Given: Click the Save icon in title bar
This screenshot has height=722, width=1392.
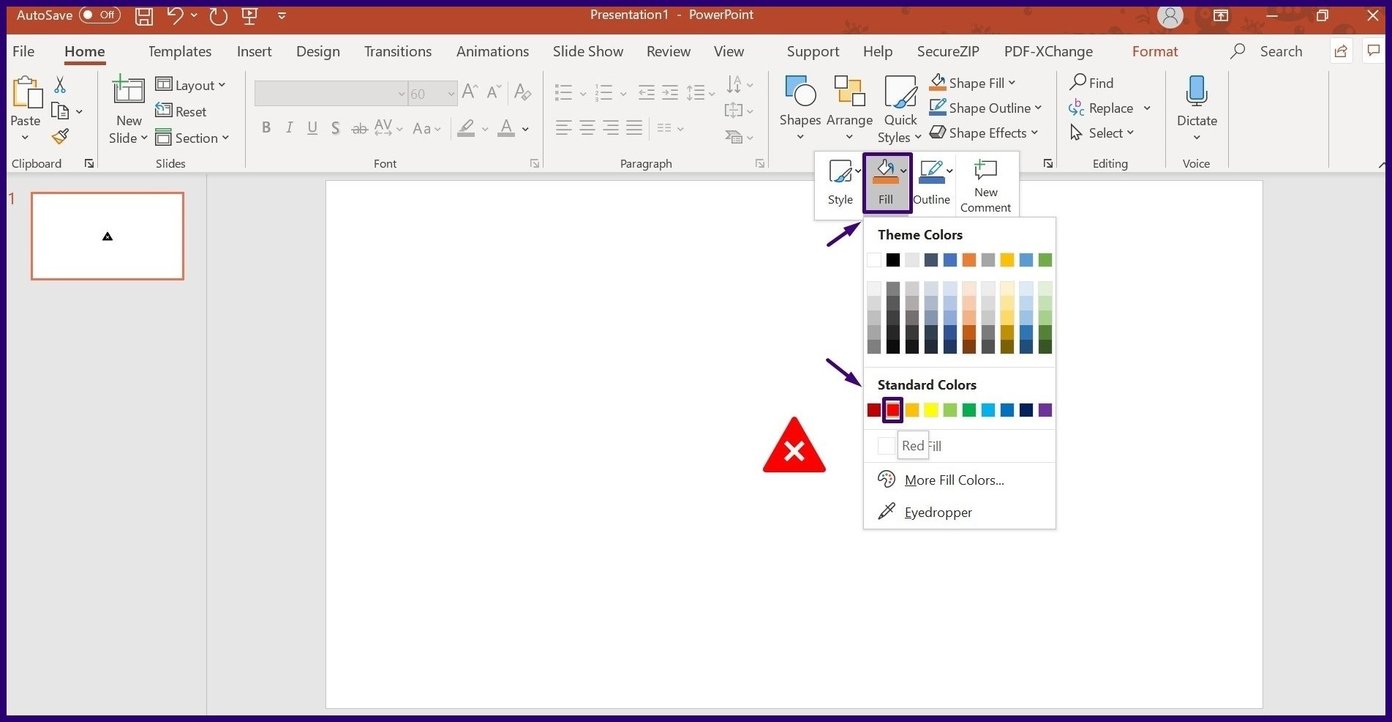Looking at the screenshot, I should click(144, 15).
